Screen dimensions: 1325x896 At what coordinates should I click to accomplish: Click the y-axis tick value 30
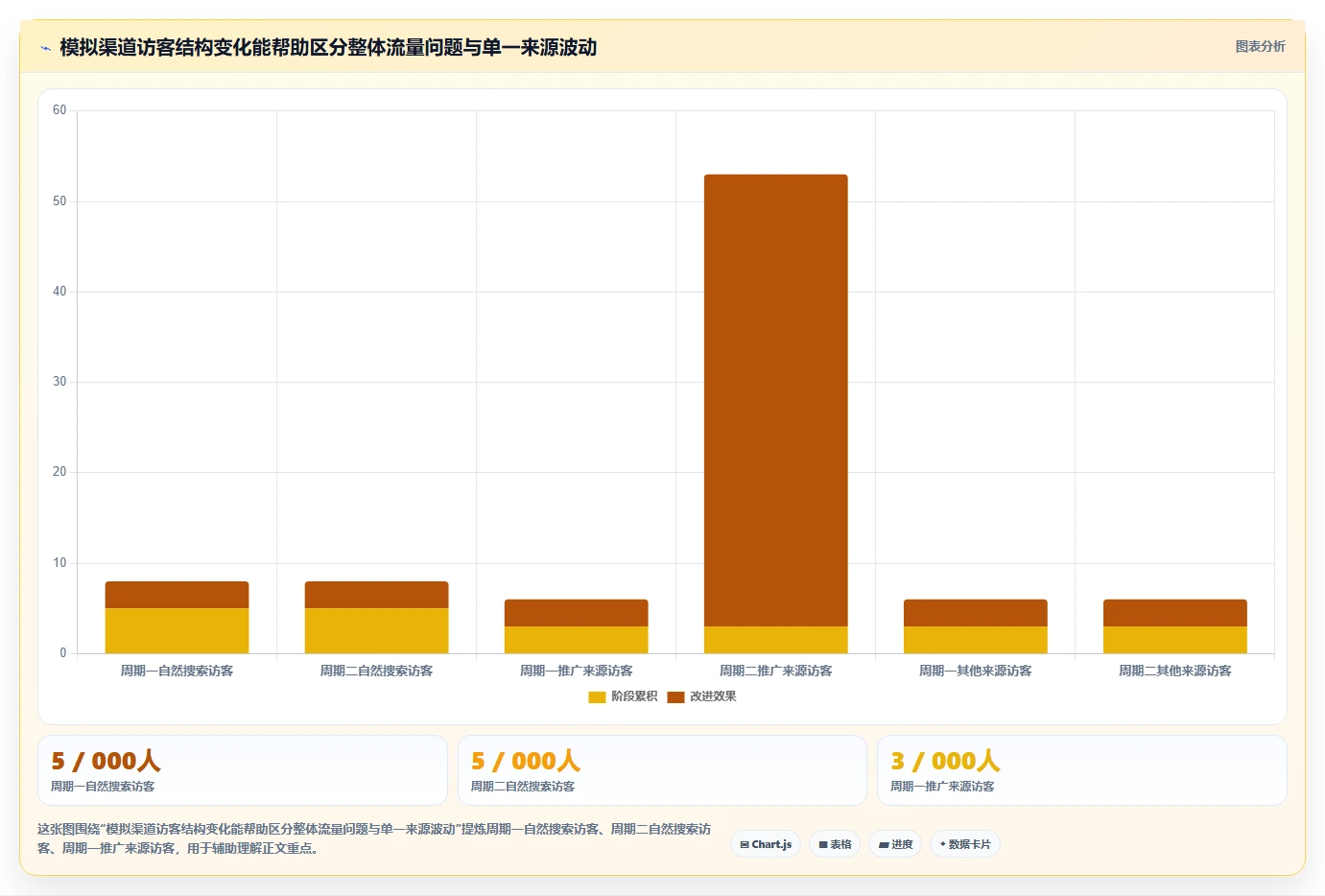pyautogui.click(x=59, y=382)
